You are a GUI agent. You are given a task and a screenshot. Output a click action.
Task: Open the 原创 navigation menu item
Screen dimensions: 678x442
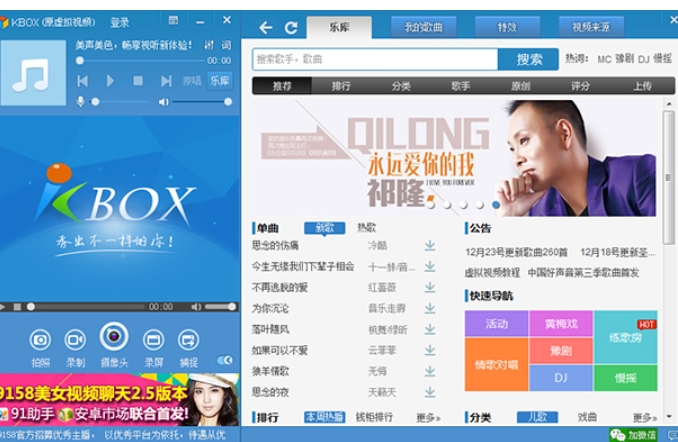tap(520, 86)
